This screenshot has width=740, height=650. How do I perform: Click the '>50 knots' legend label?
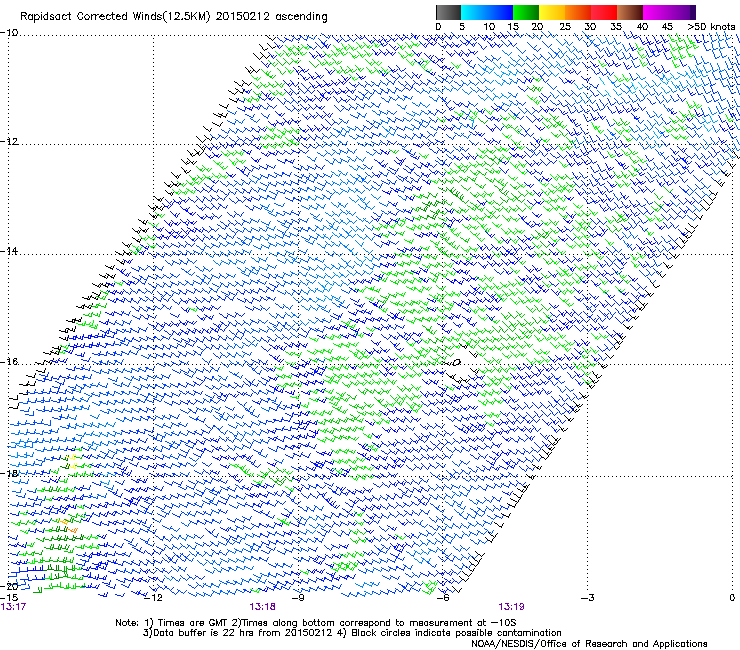[x=711, y=27]
